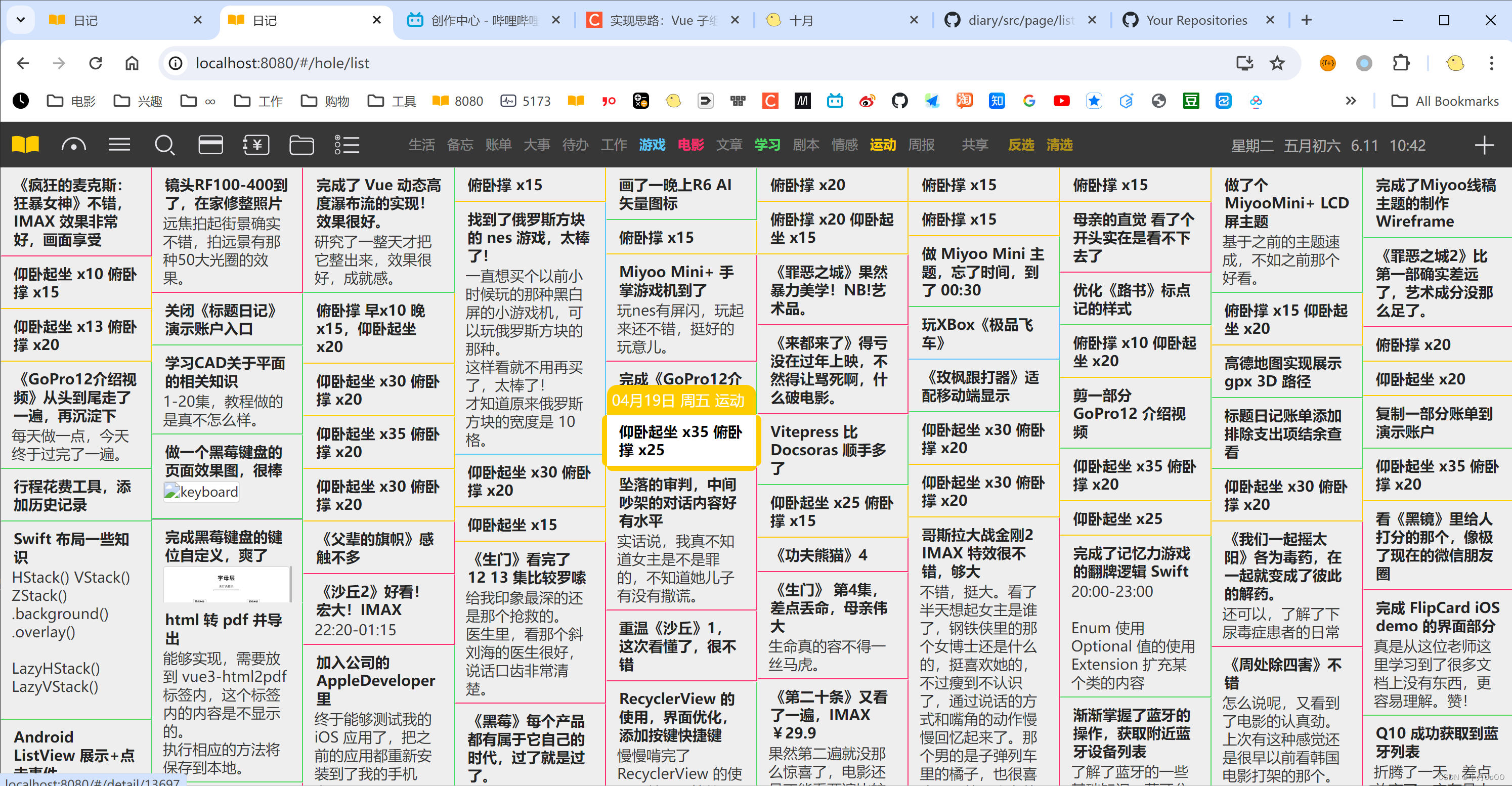Switch to Your Repositories tab
The width and height of the screenshot is (1512, 786).
click(x=1200, y=21)
